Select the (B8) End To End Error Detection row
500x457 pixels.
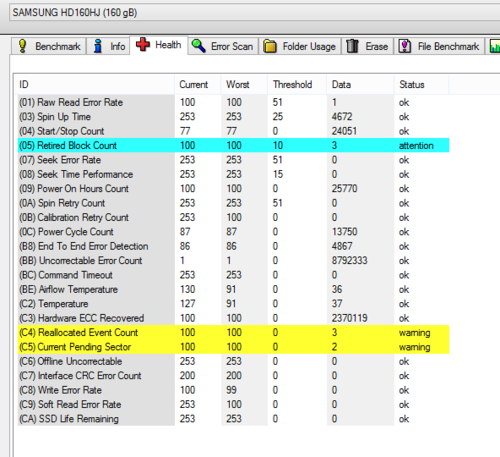(233, 246)
